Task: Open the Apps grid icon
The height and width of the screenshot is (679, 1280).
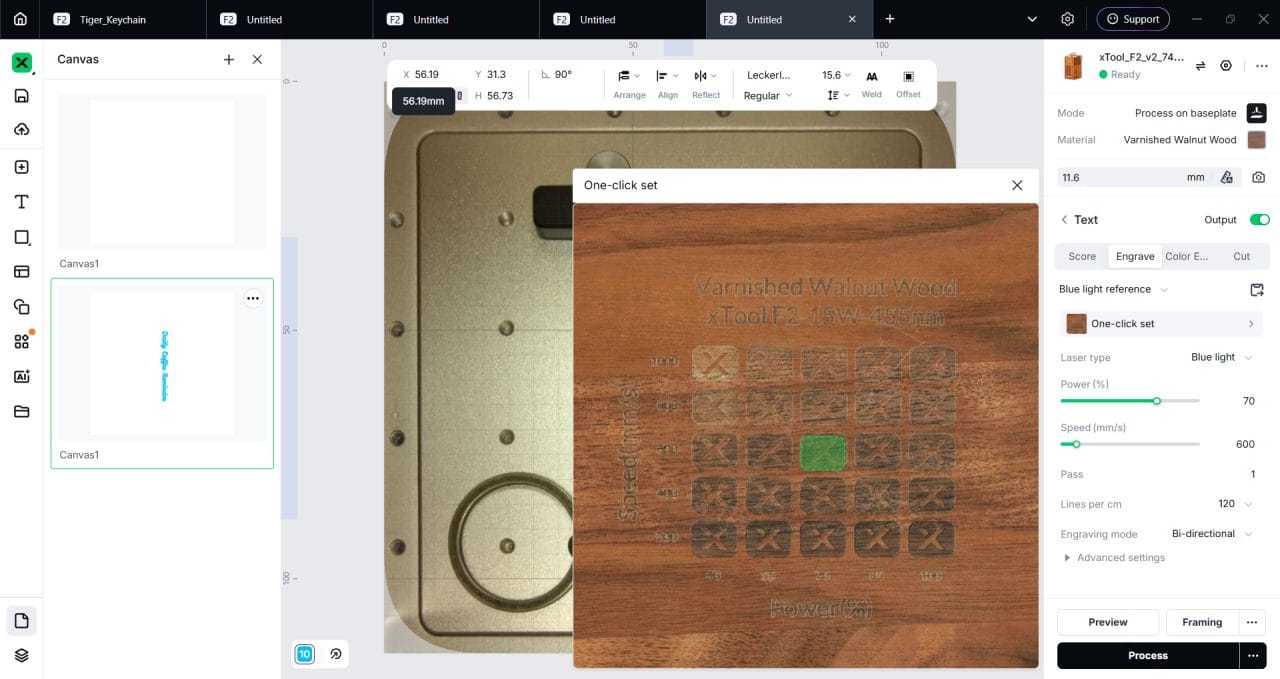Action: [21, 341]
